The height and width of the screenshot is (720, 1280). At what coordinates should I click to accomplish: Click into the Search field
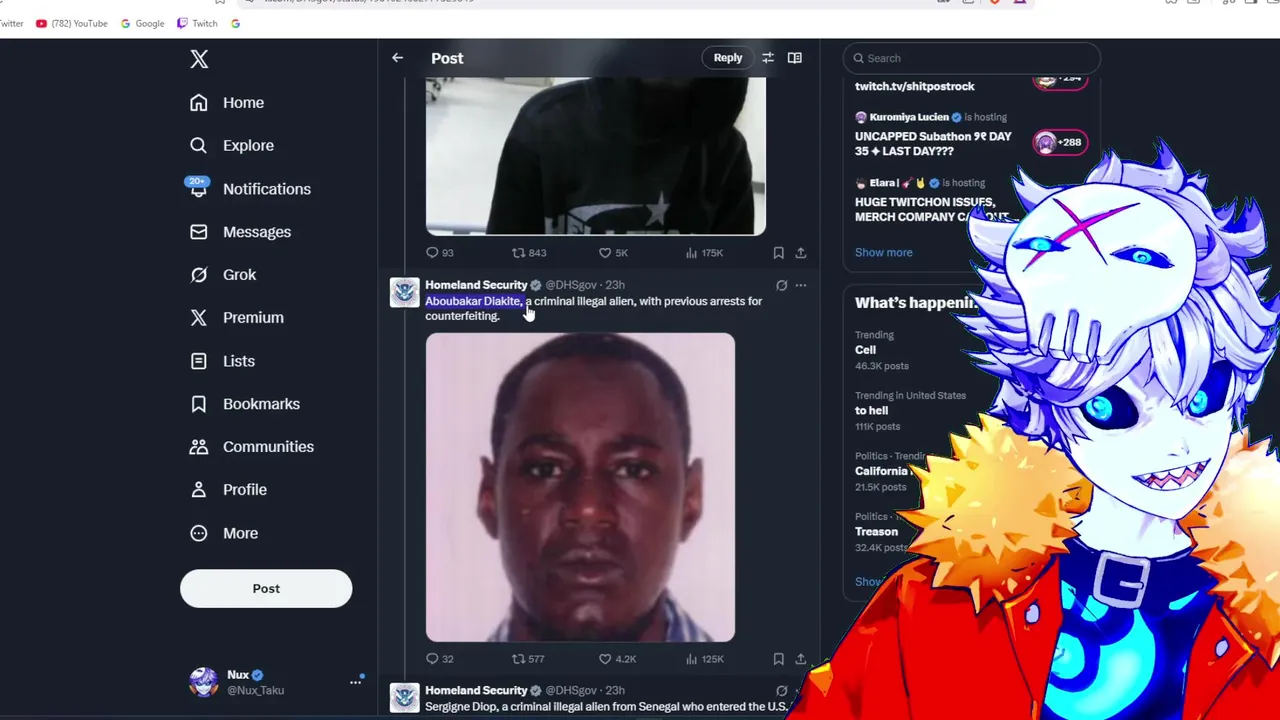[x=972, y=58]
